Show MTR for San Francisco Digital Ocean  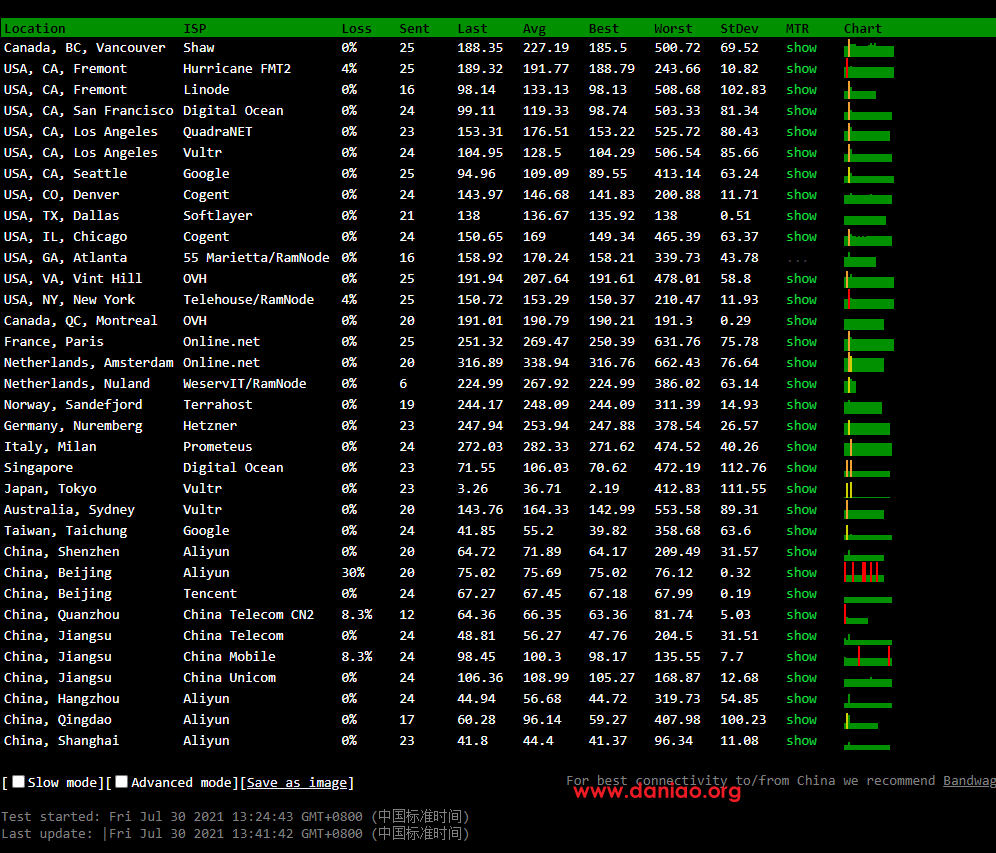pyautogui.click(x=801, y=111)
